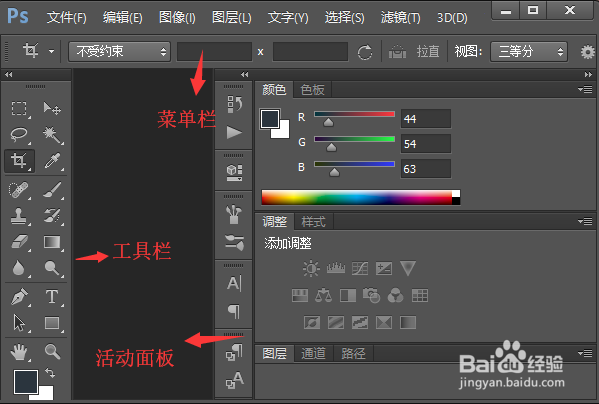
Task: Open the 调整 panel options menu
Action: (x=585, y=221)
